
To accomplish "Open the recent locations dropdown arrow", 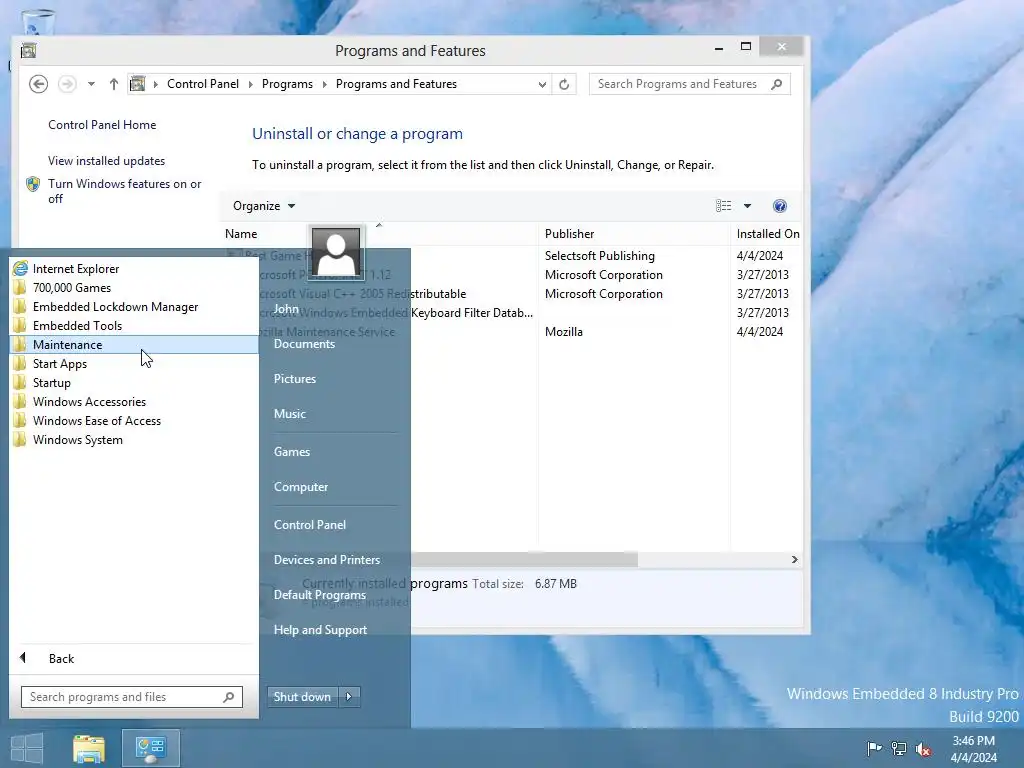I will pyautogui.click(x=91, y=84).
